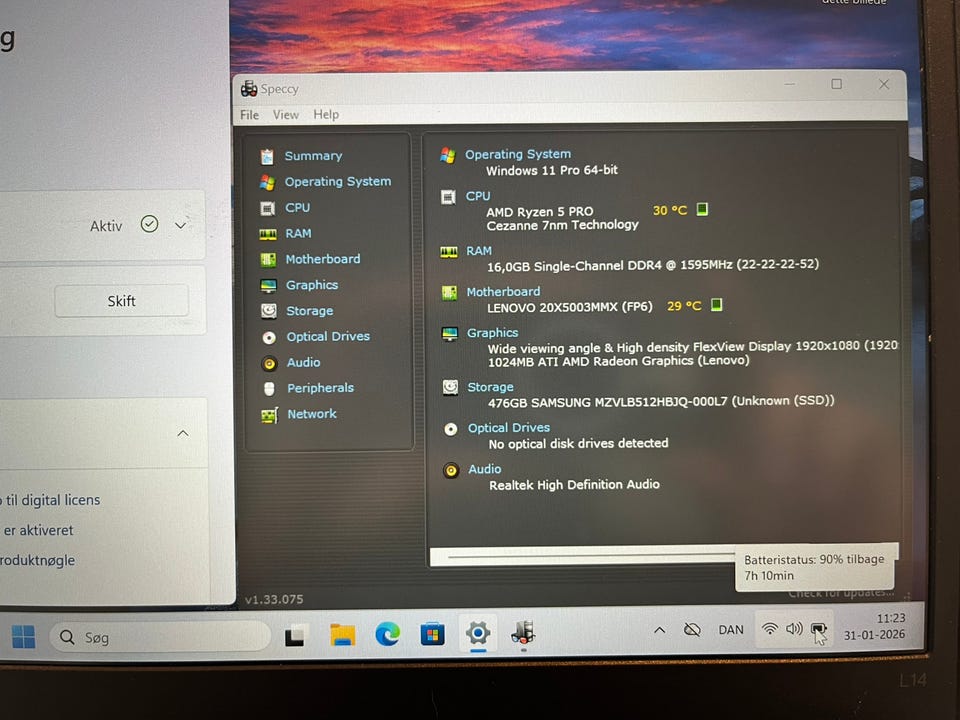Click the RAM heading link in summary

coord(479,250)
